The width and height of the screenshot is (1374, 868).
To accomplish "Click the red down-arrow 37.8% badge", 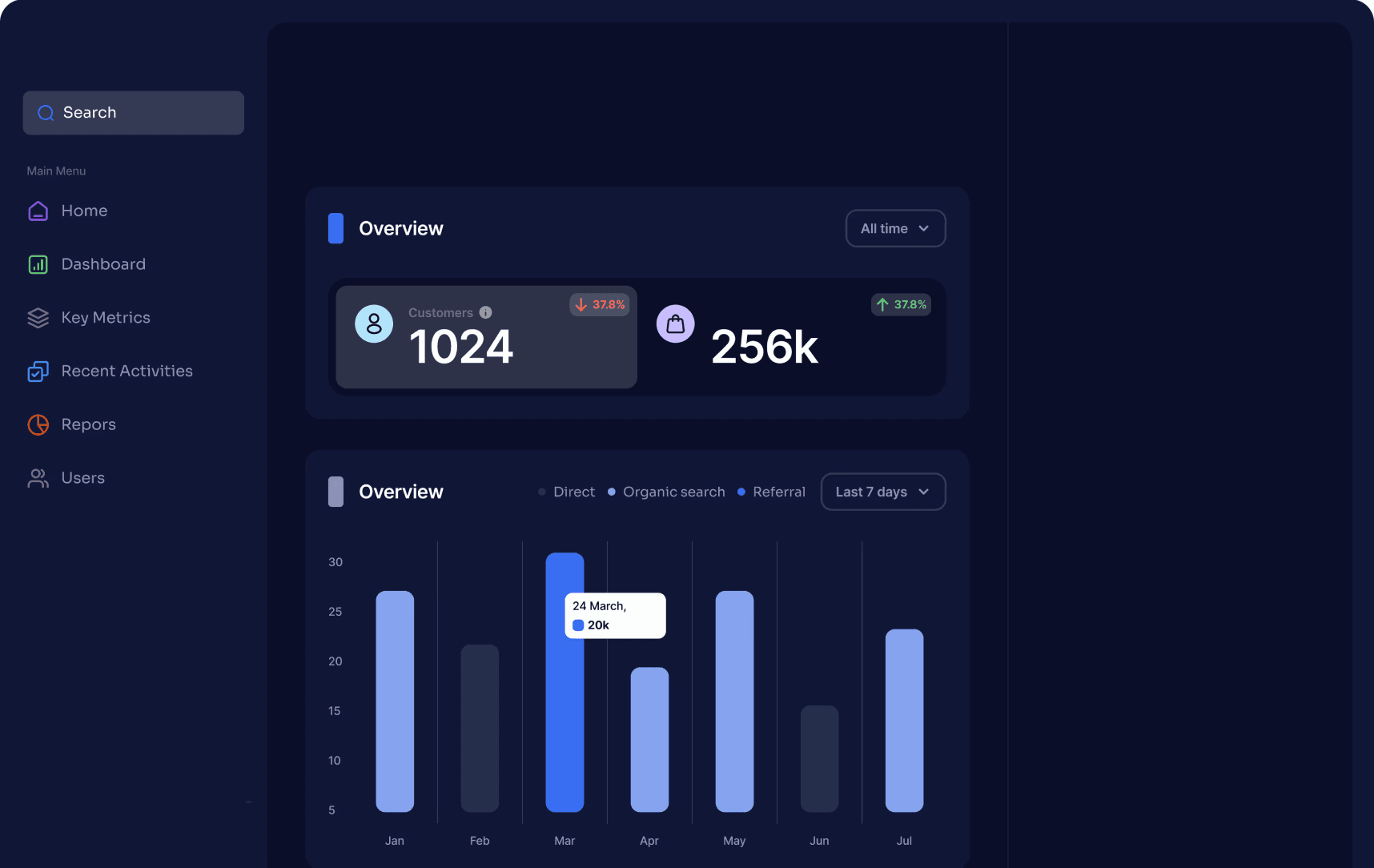I will click(599, 304).
